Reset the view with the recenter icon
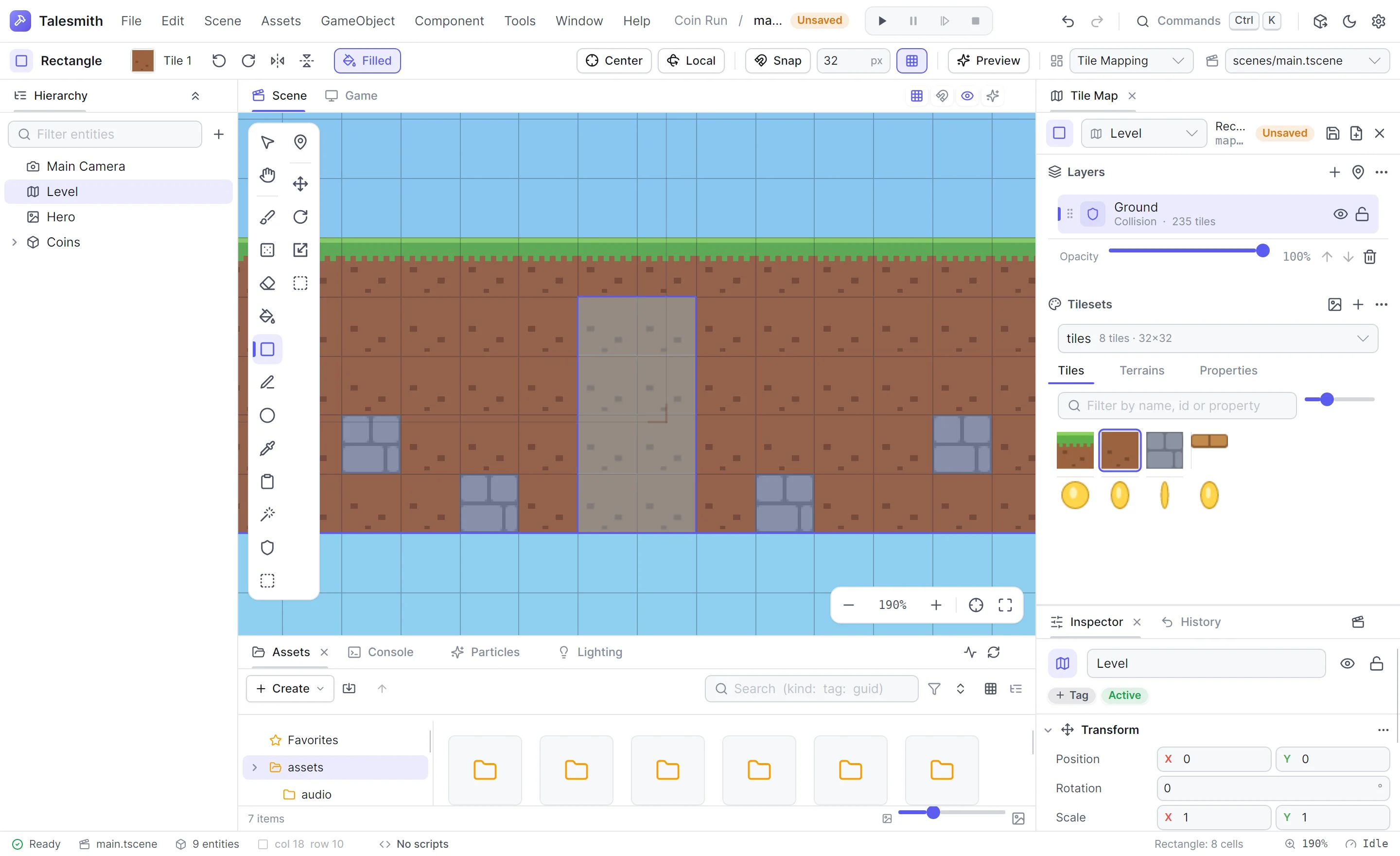This screenshot has width=1400, height=856. pos(976,606)
